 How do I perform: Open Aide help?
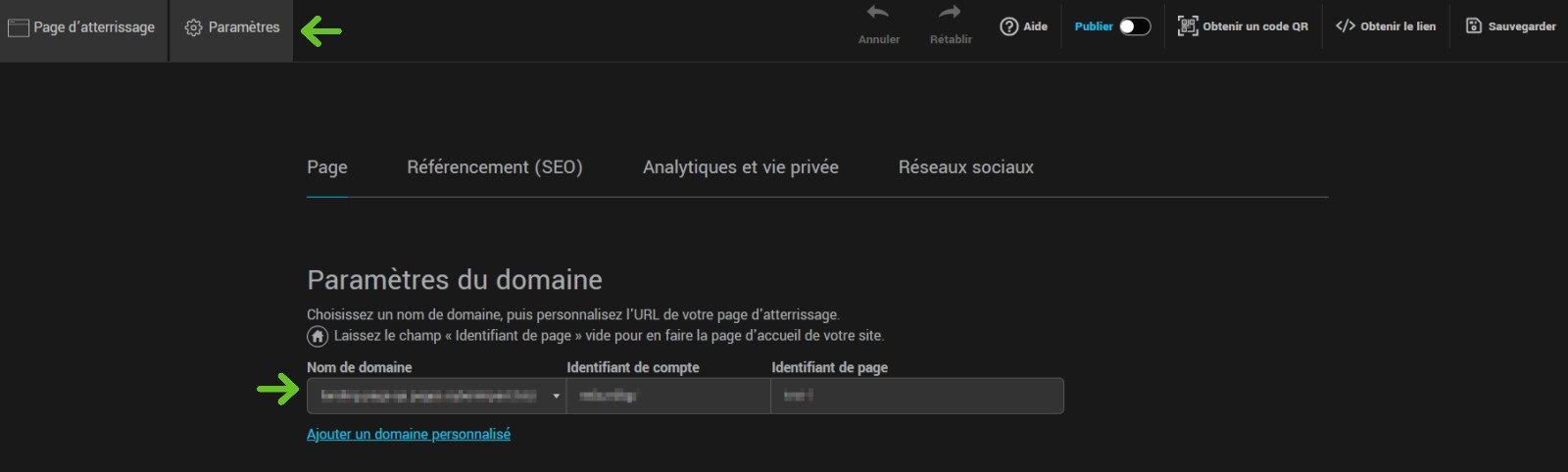[x=1023, y=26]
